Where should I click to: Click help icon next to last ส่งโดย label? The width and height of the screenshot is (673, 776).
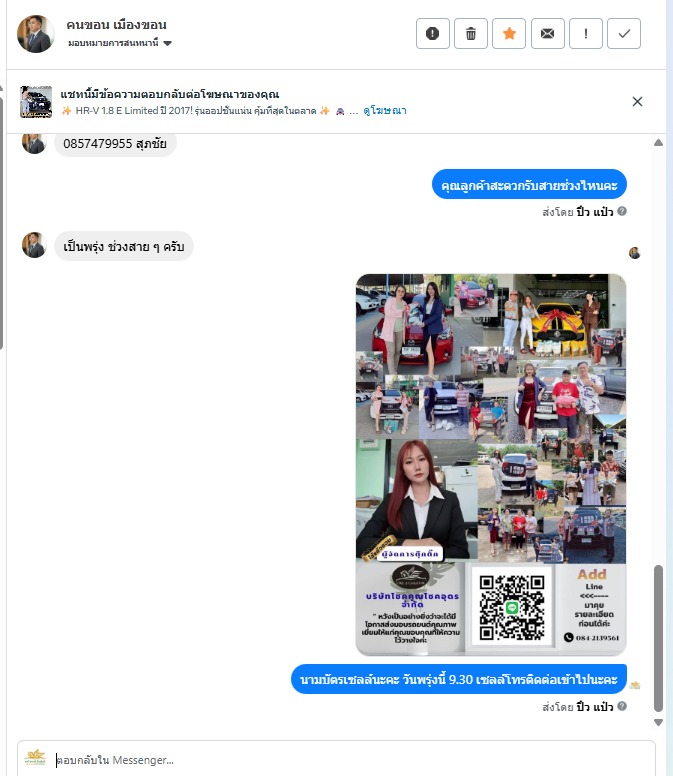point(622,706)
